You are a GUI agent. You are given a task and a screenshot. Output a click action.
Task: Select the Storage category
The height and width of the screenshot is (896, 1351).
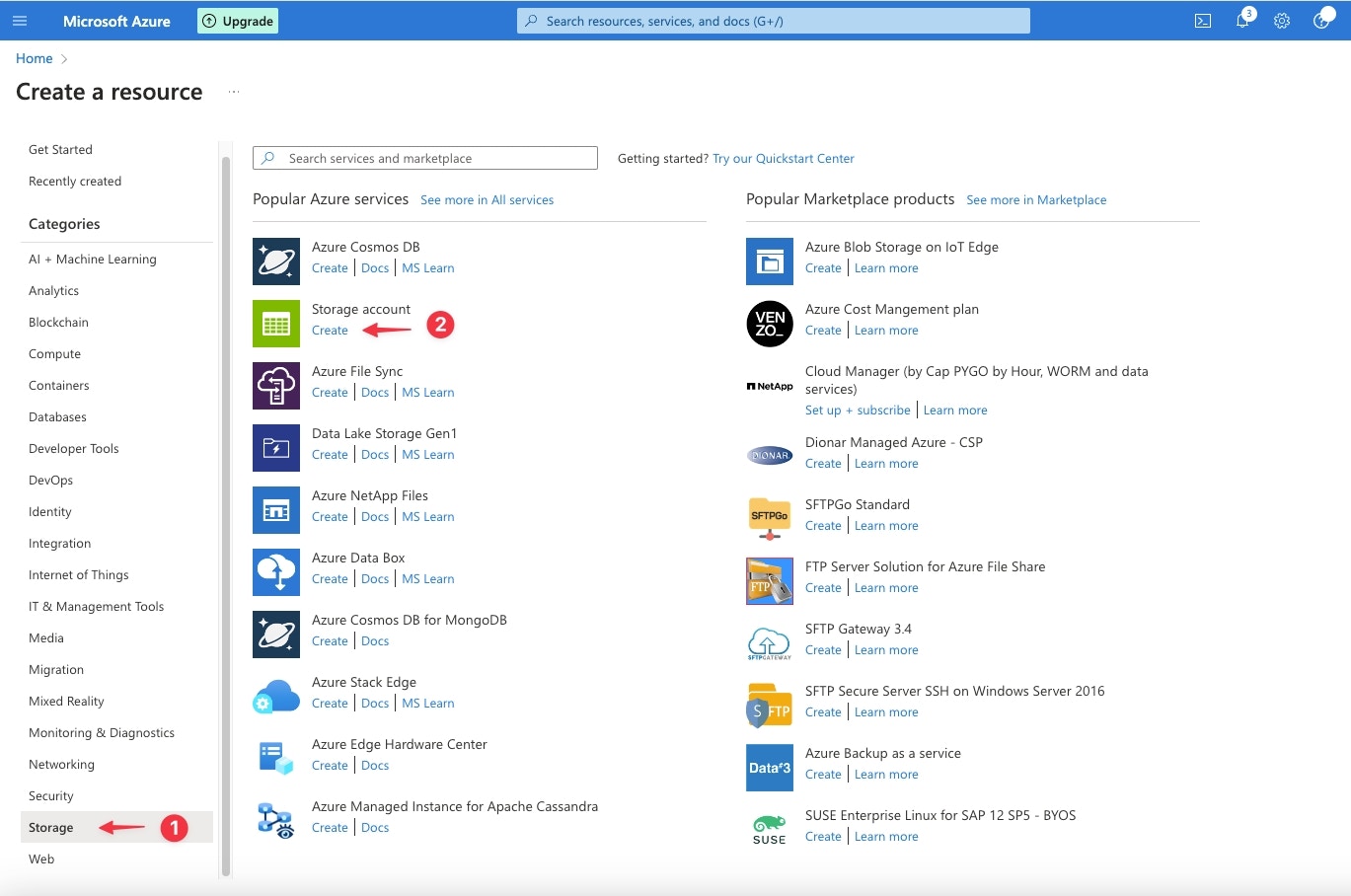116,827
